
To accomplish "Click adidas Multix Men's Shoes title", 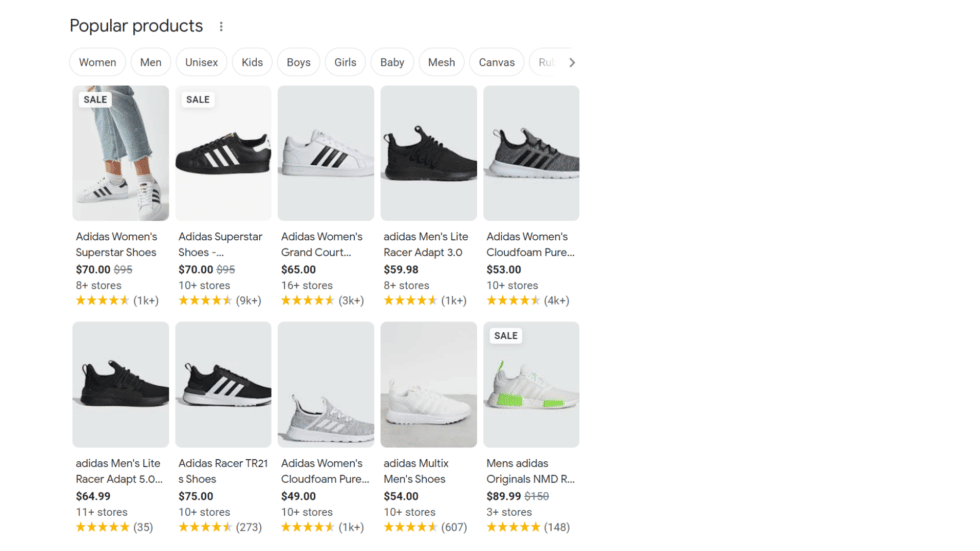I will (x=416, y=471).
